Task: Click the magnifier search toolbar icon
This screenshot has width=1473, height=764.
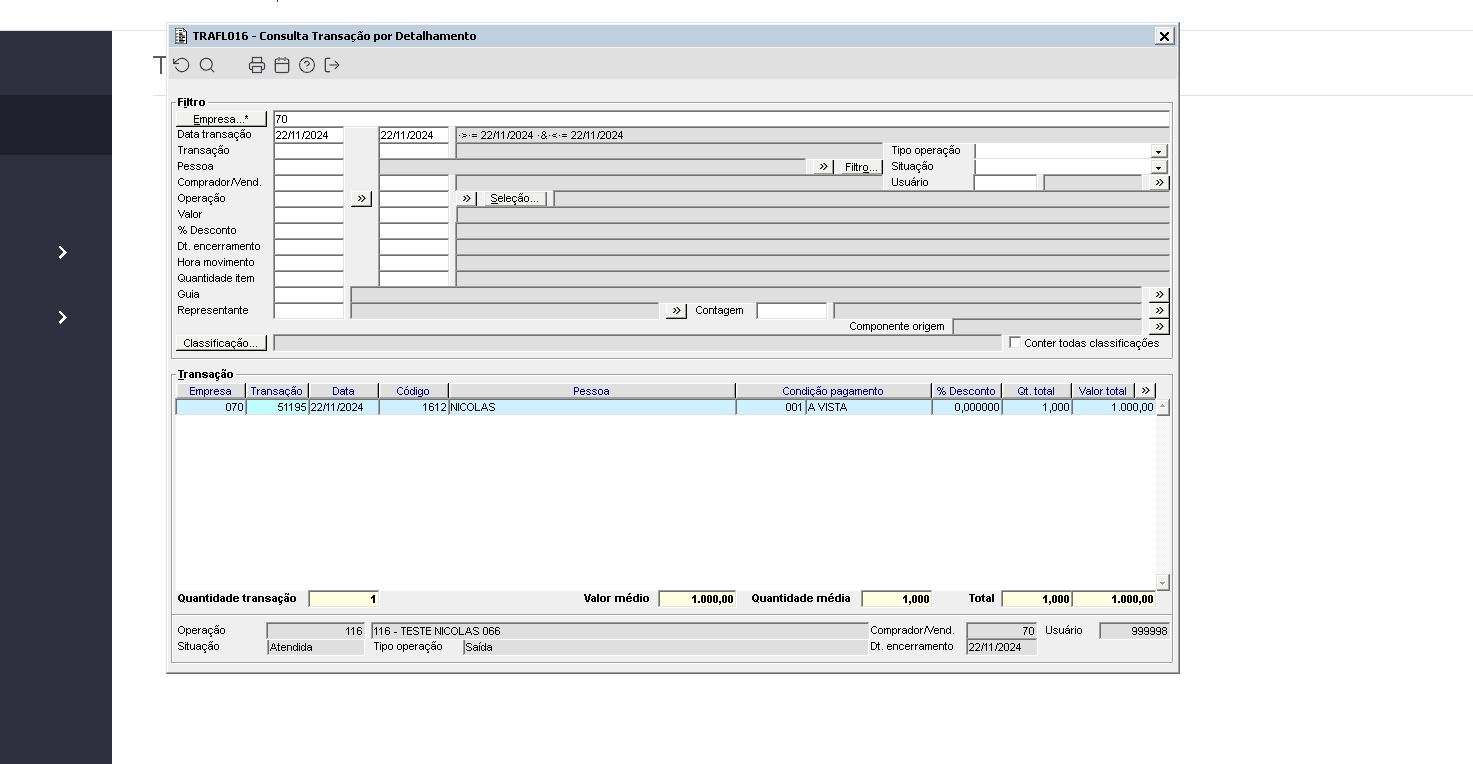Action: coord(207,65)
